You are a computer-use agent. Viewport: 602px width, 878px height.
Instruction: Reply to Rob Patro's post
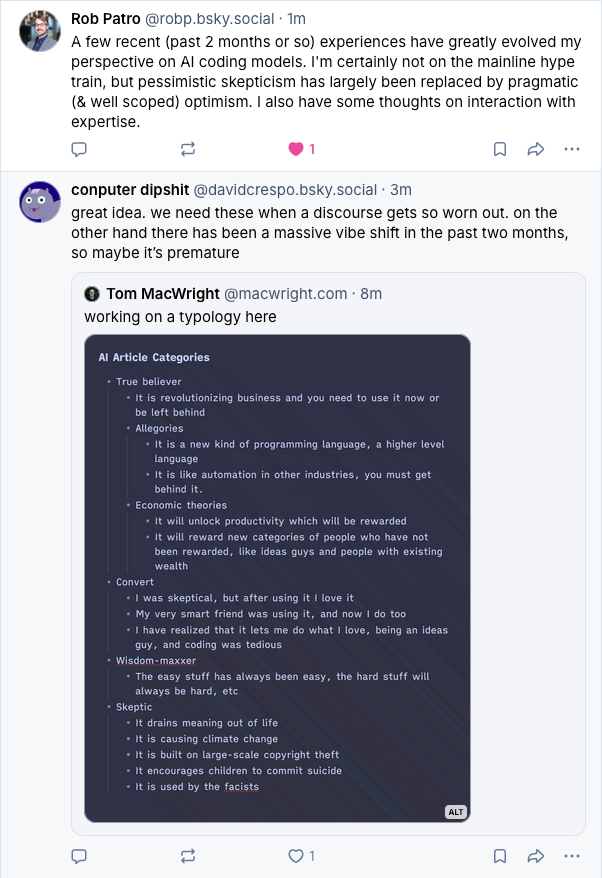pyautogui.click(x=80, y=149)
